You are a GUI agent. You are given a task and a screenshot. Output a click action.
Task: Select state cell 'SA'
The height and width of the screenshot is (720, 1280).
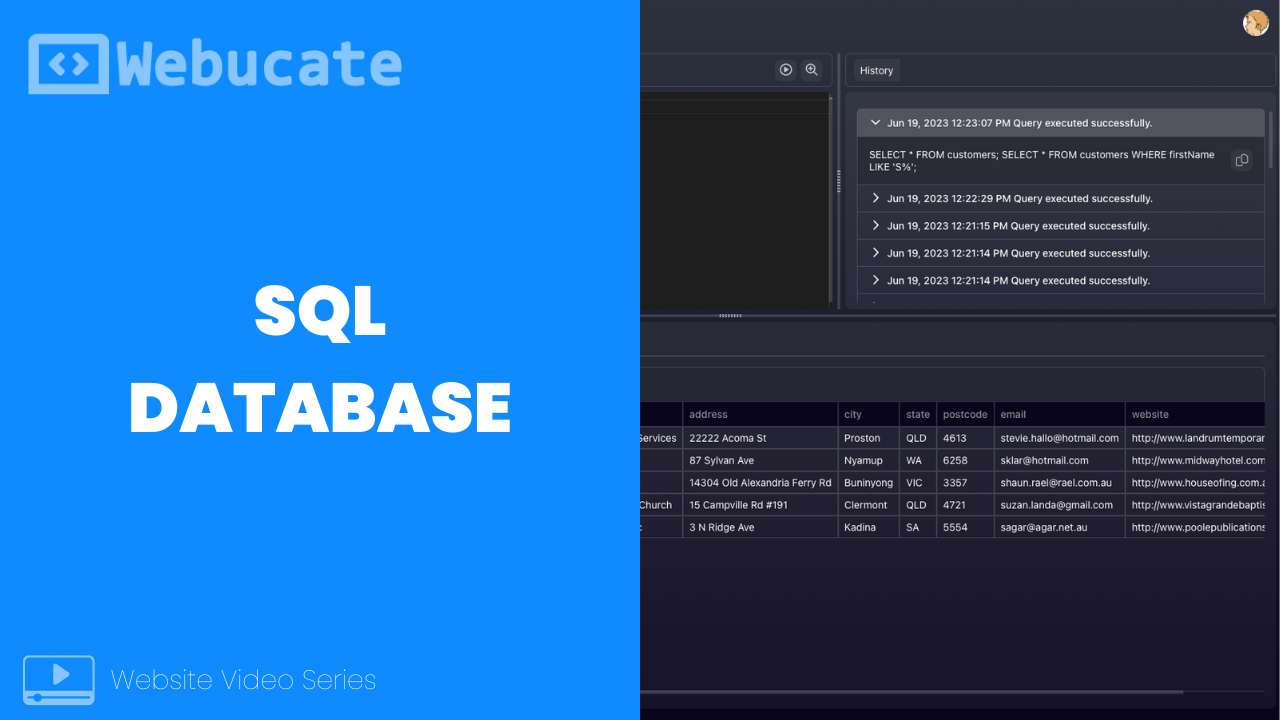tap(918, 527)
